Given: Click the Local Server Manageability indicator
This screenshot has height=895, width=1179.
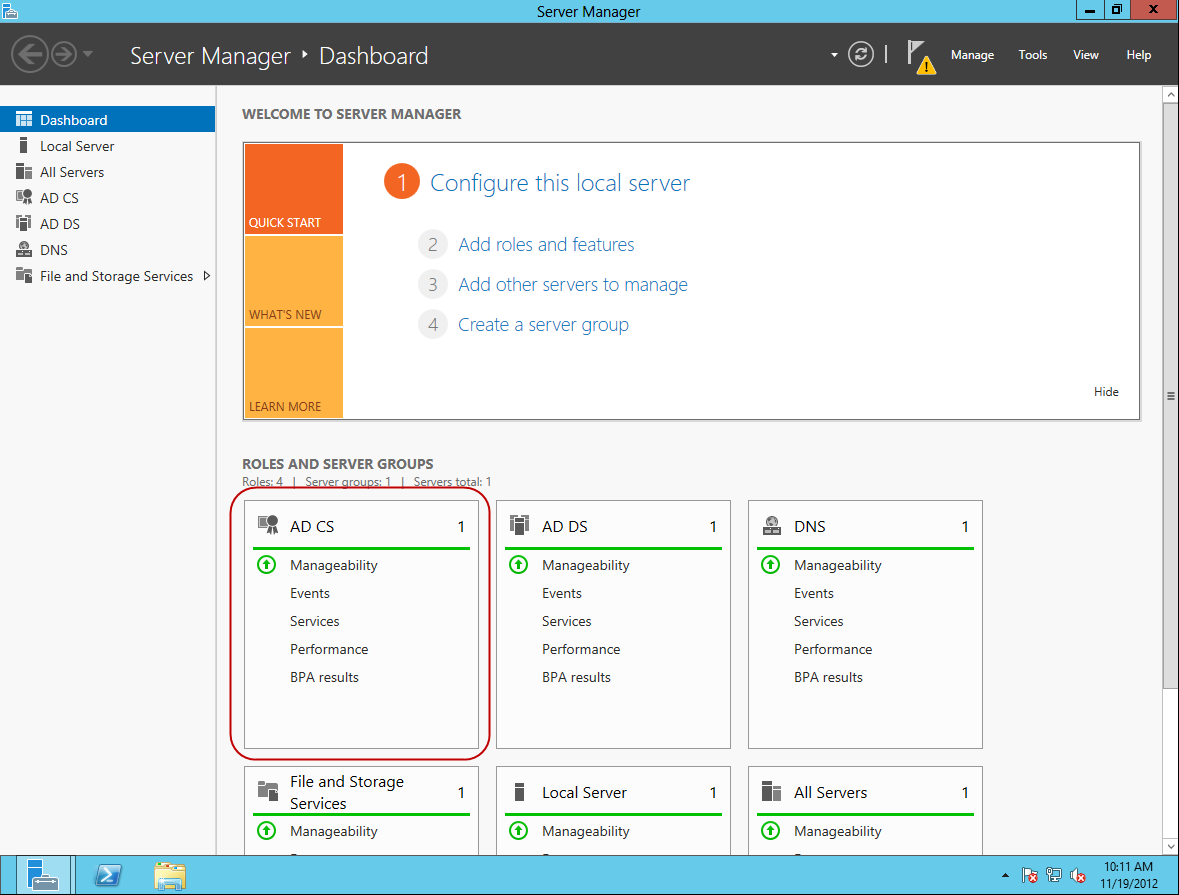Looking at the screenshot, I should coord(518,830).
